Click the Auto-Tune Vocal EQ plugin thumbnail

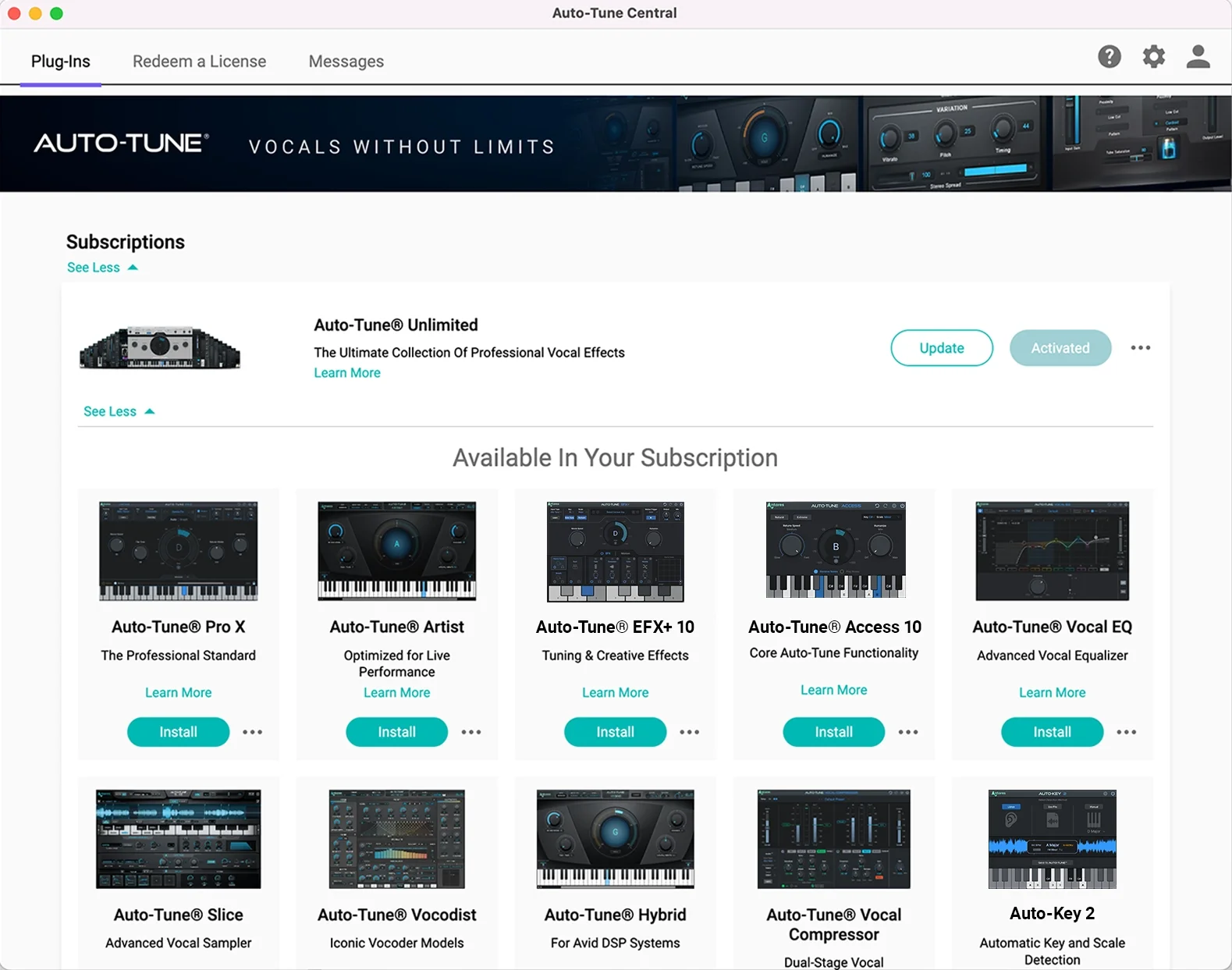coord(1052,551)
